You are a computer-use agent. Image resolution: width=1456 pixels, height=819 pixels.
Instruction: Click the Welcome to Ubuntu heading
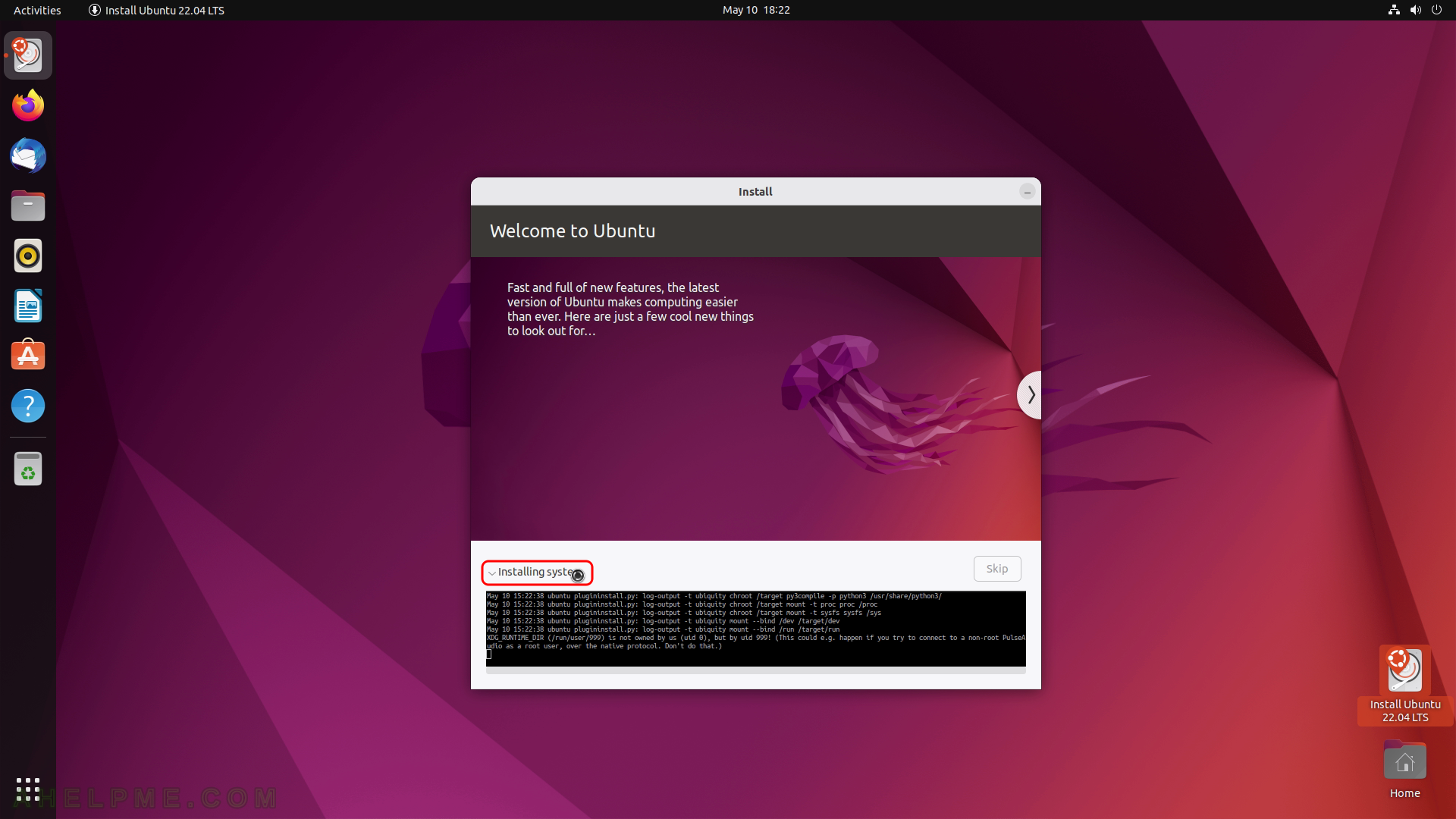(573, 231)
